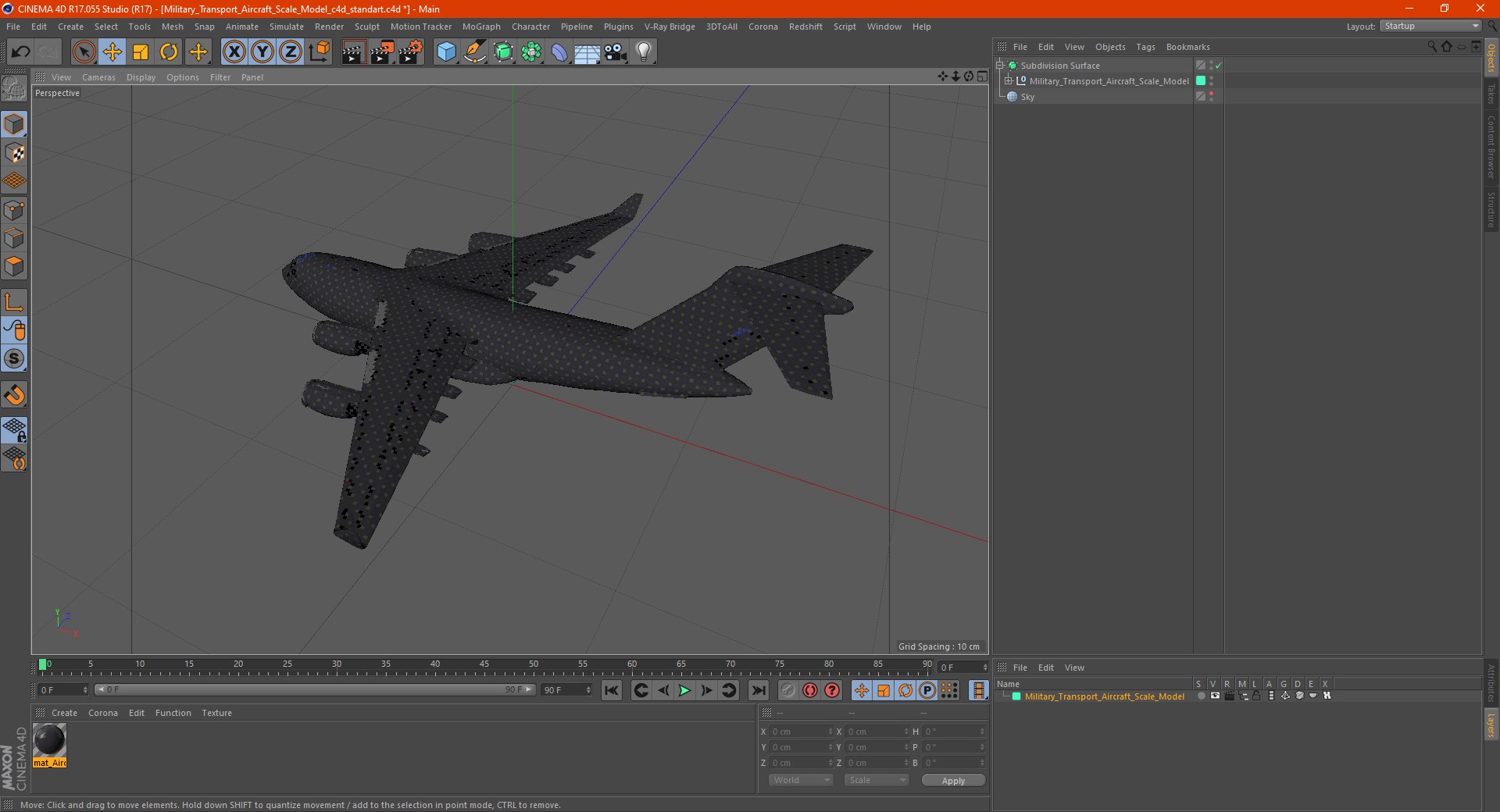Render to Picture Viewer
Image resolution: width=1500 pixels, height=812 pixels.
(382, 52)
